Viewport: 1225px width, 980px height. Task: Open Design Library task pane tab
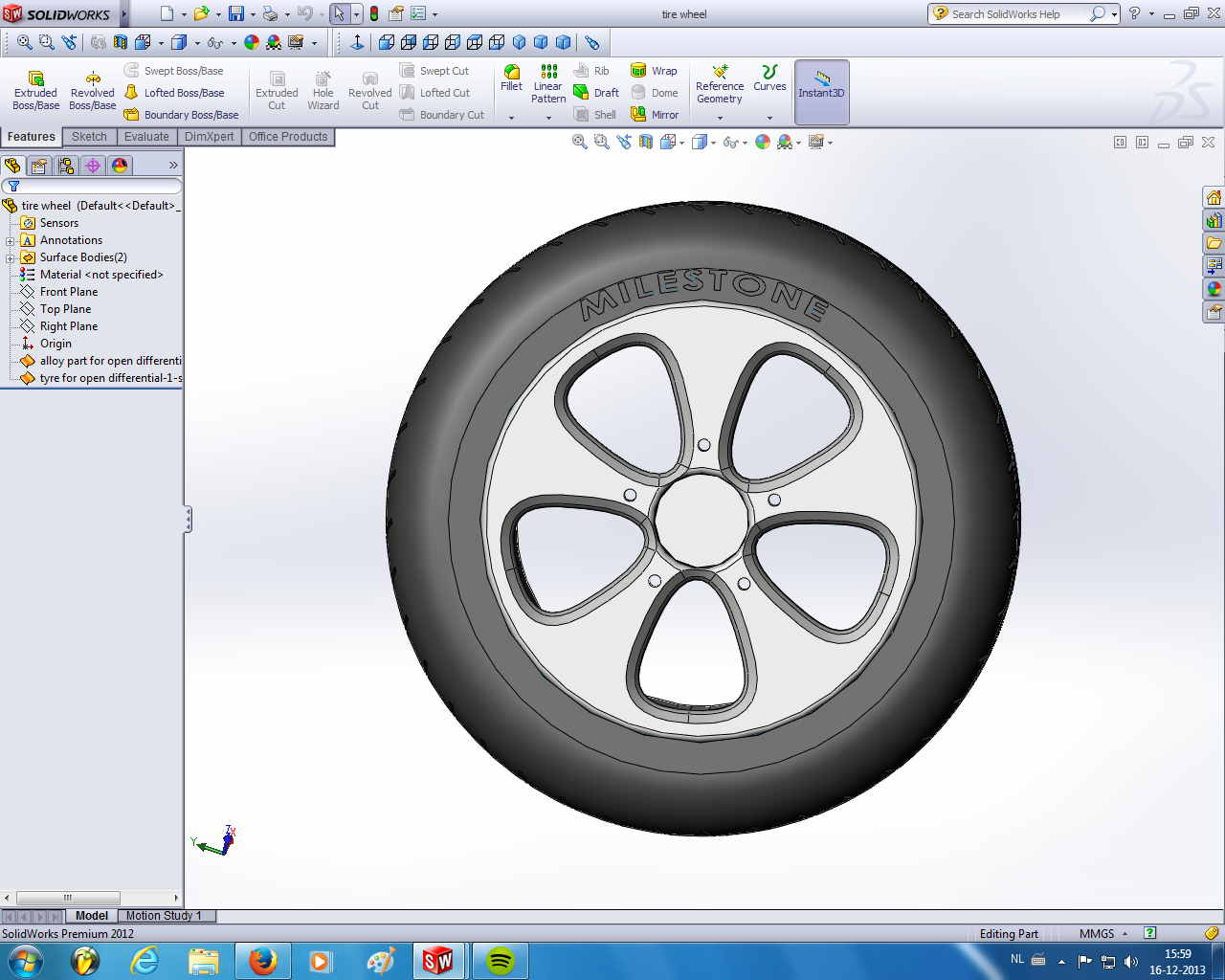1214,220
